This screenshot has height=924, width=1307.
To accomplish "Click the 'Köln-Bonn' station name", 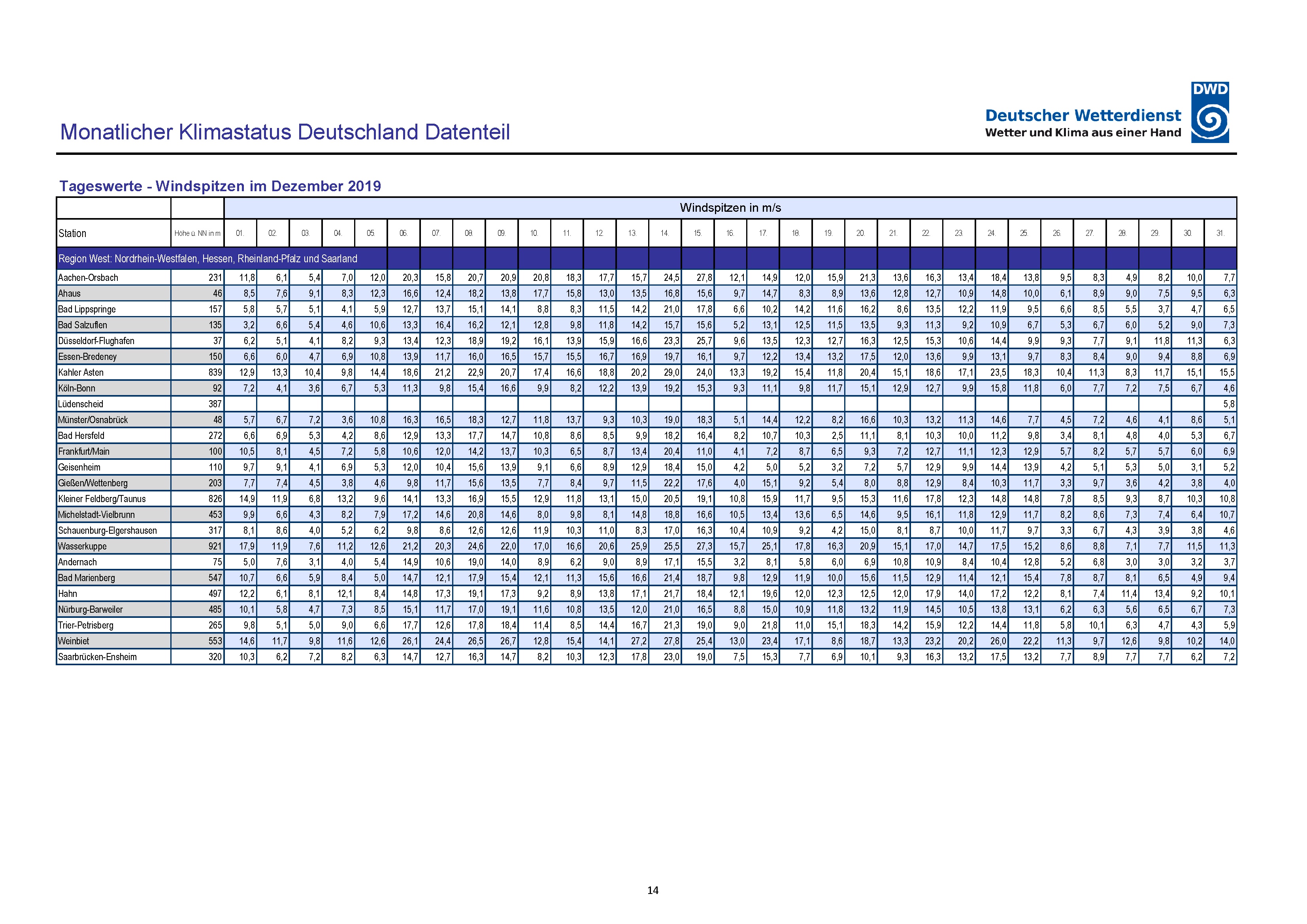I will pyautogui.click(x=77, y=389).
